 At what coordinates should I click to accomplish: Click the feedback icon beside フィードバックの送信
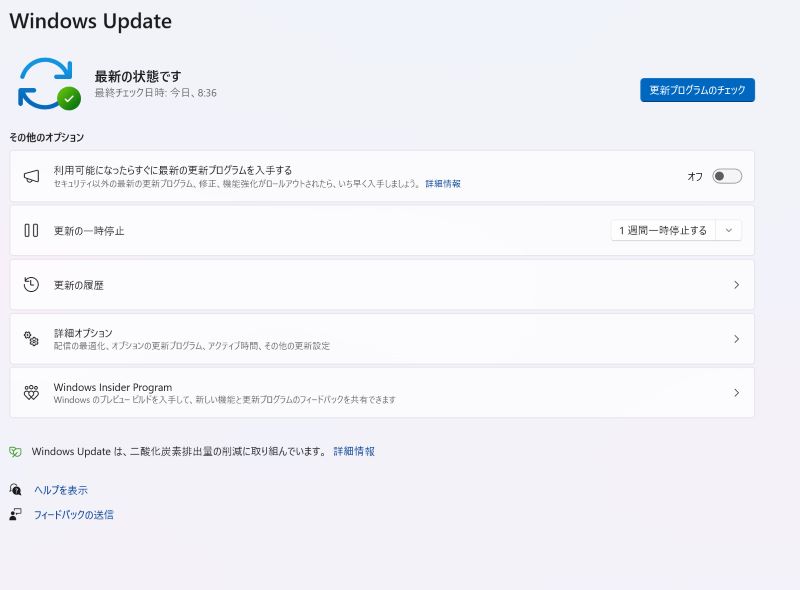pyautogui.click(x=15, y=514)
